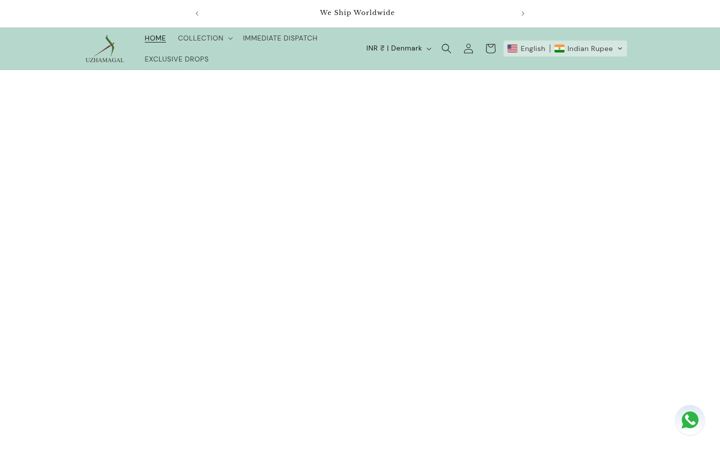Click the Uzhamagal logo
This screenshot has width=720, height=450.
[x=105, y=49]
